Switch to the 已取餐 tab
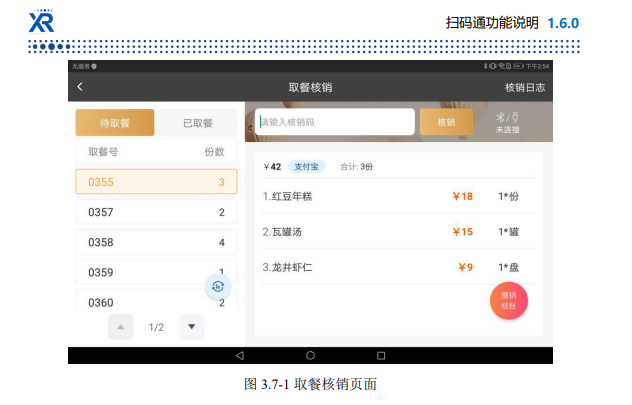The width and height of the screenshot is (632, 405). click(x=198, y=123)
